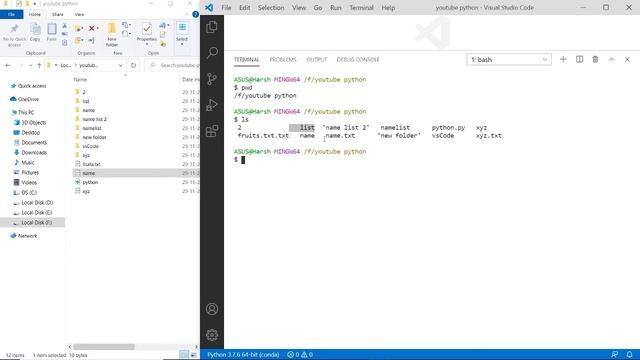Select the 'name list 2' folder

(x=94, y=119)
